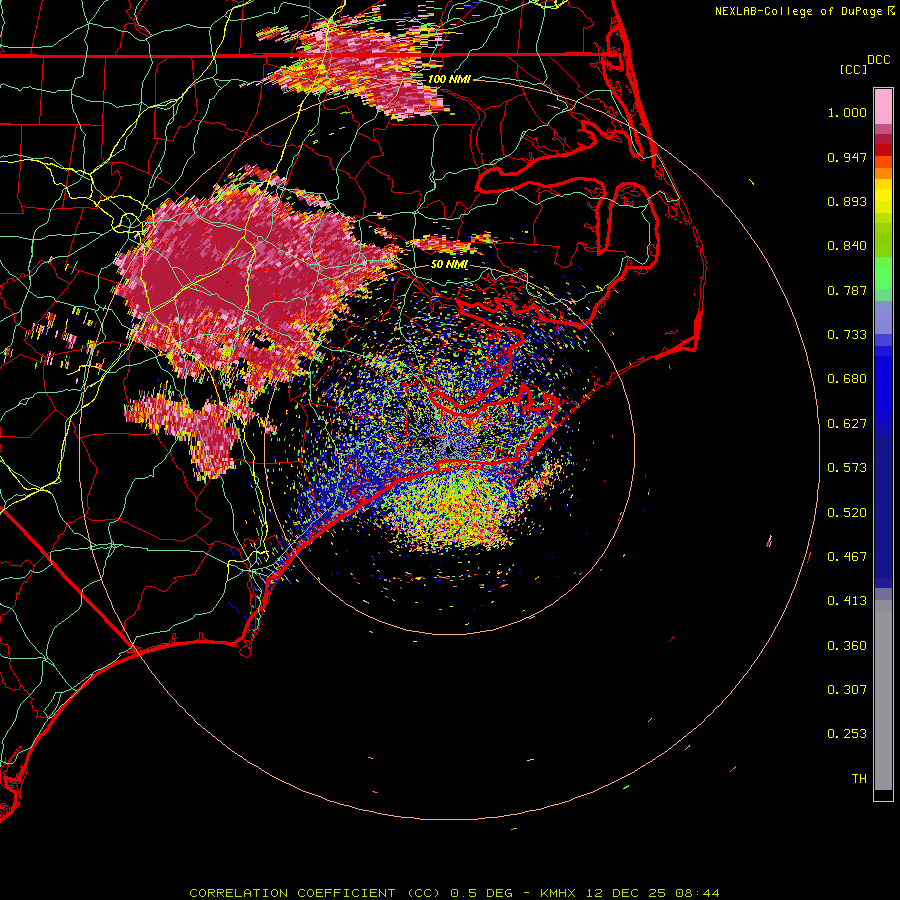
Task: Select the 0.893 color scale value
Action: point(847,201)
